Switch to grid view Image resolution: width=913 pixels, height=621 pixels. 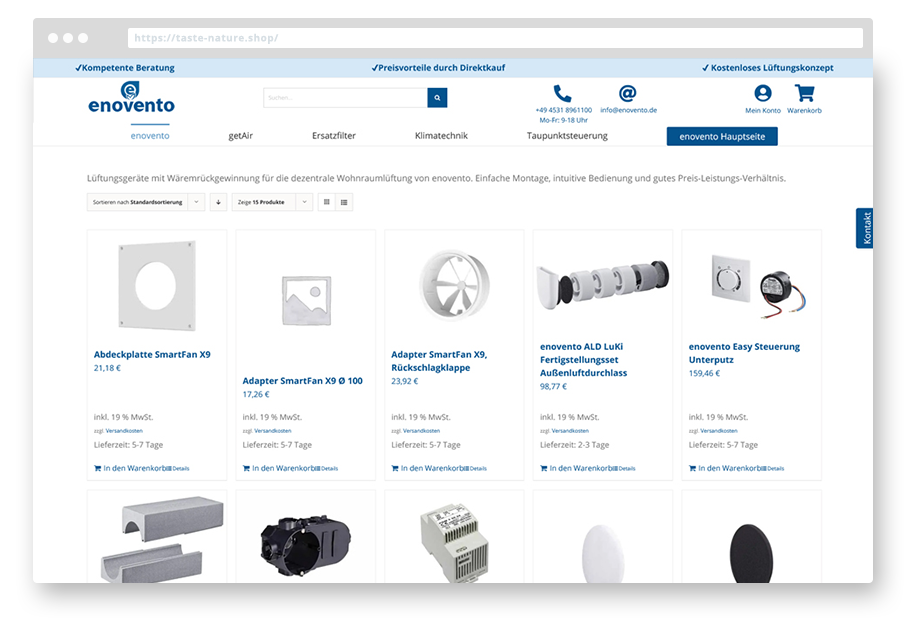[327, 202]
